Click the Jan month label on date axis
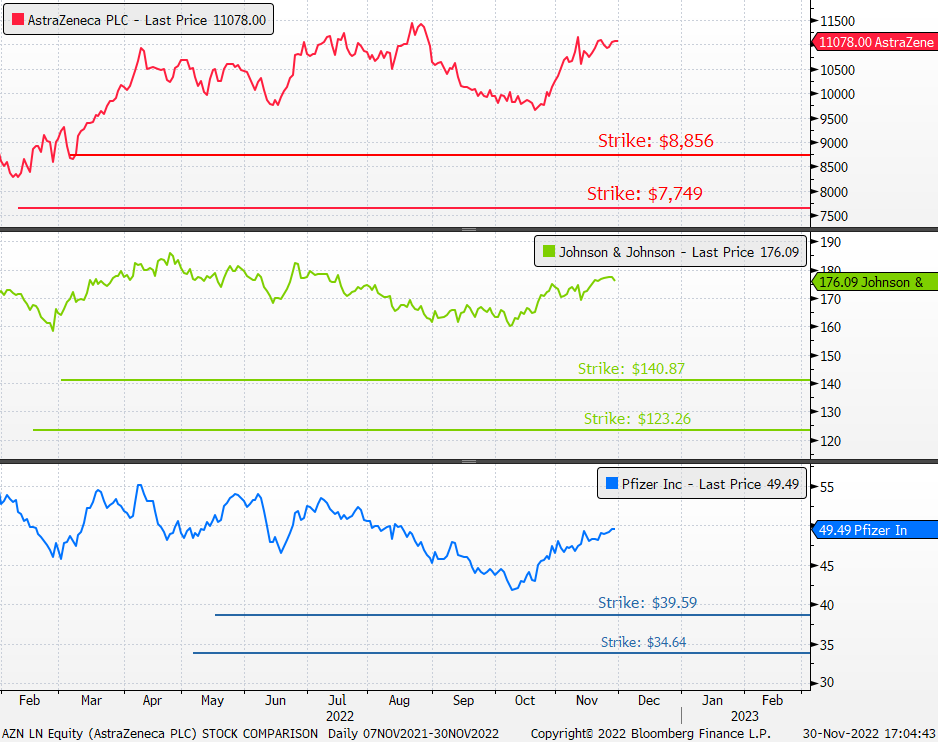This screenshot has height=742, width=938. (712, 700)
